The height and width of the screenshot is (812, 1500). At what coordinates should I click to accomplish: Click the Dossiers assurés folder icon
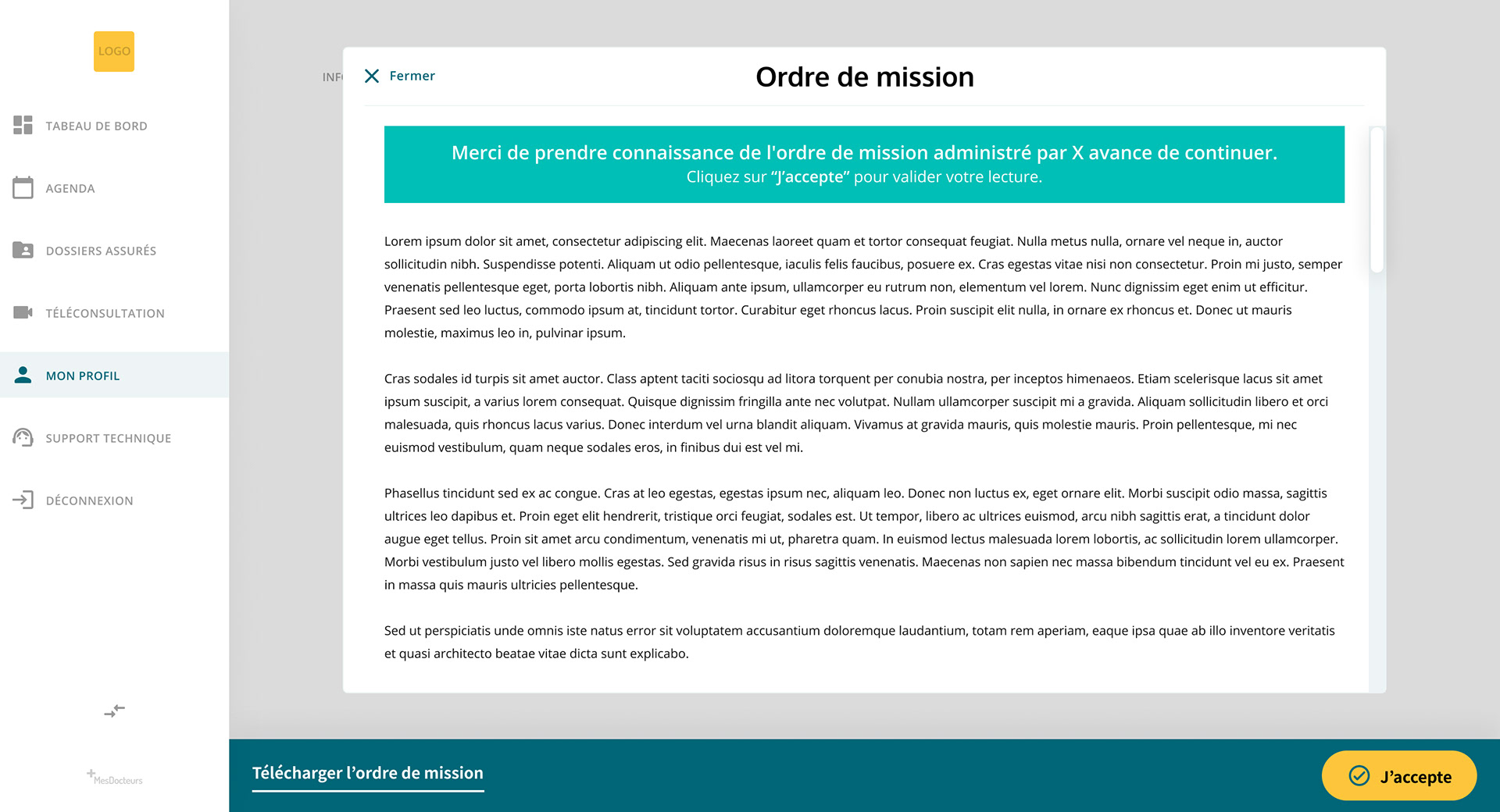pos(23,250)
